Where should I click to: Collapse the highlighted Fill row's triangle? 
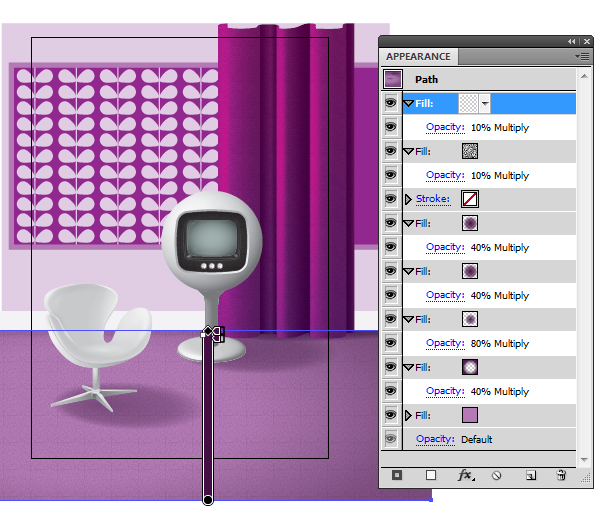[408, 104]
